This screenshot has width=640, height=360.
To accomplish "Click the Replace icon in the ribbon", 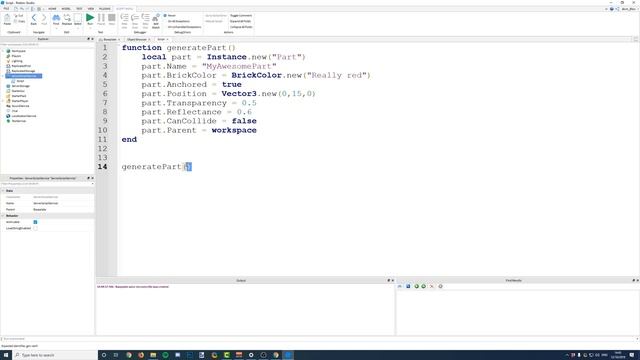I will pos(67,19).
